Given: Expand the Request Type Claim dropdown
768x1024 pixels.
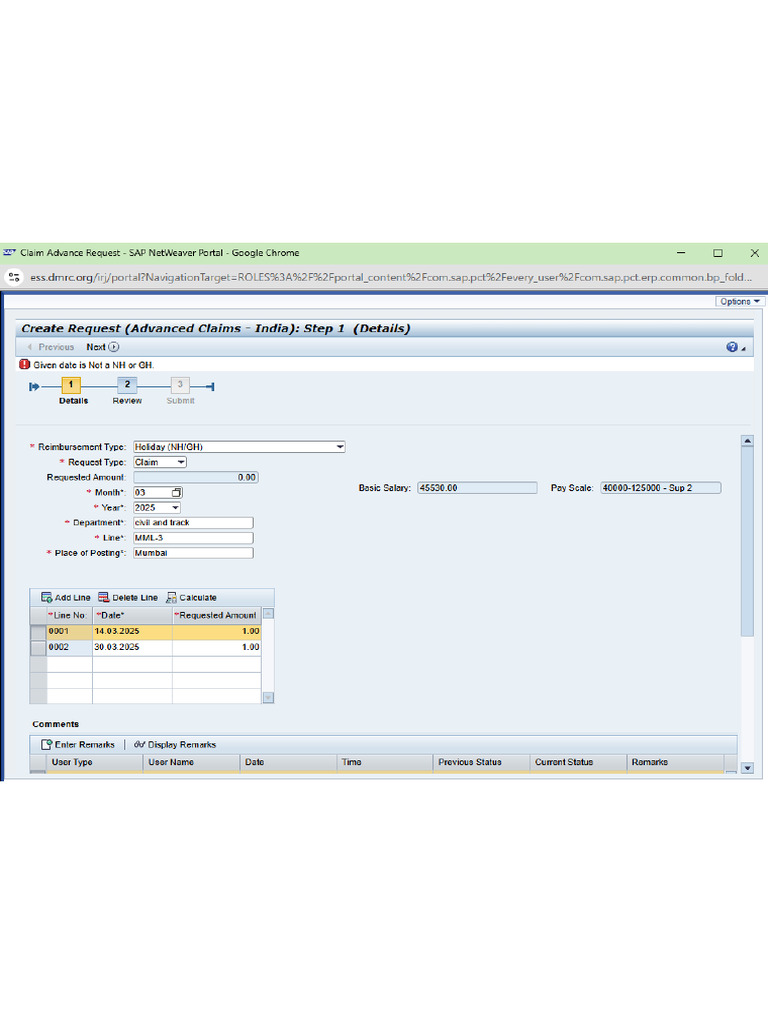Looking at the screenshot, I should [182, 462].
